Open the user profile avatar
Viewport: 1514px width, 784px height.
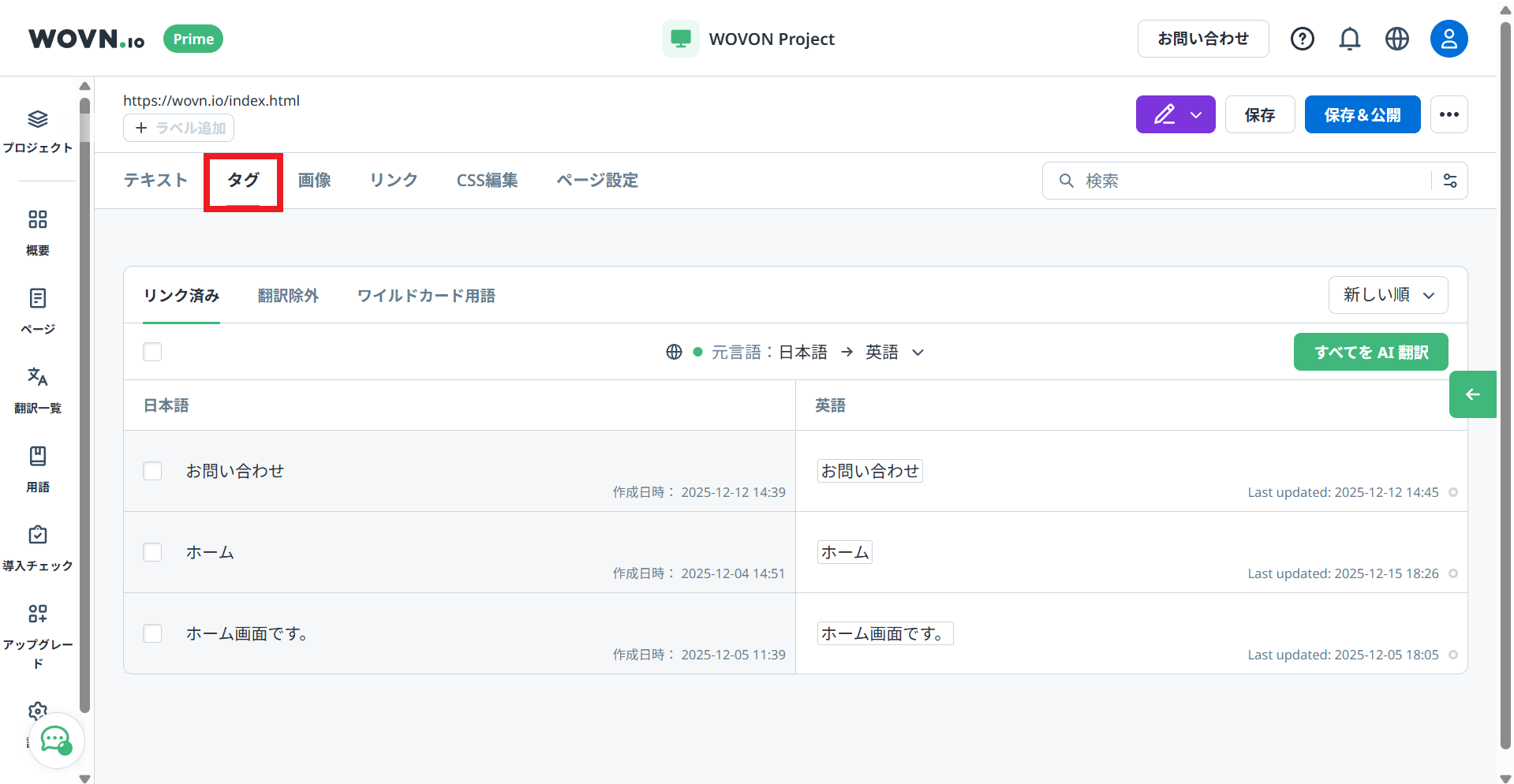point(1449,39)
